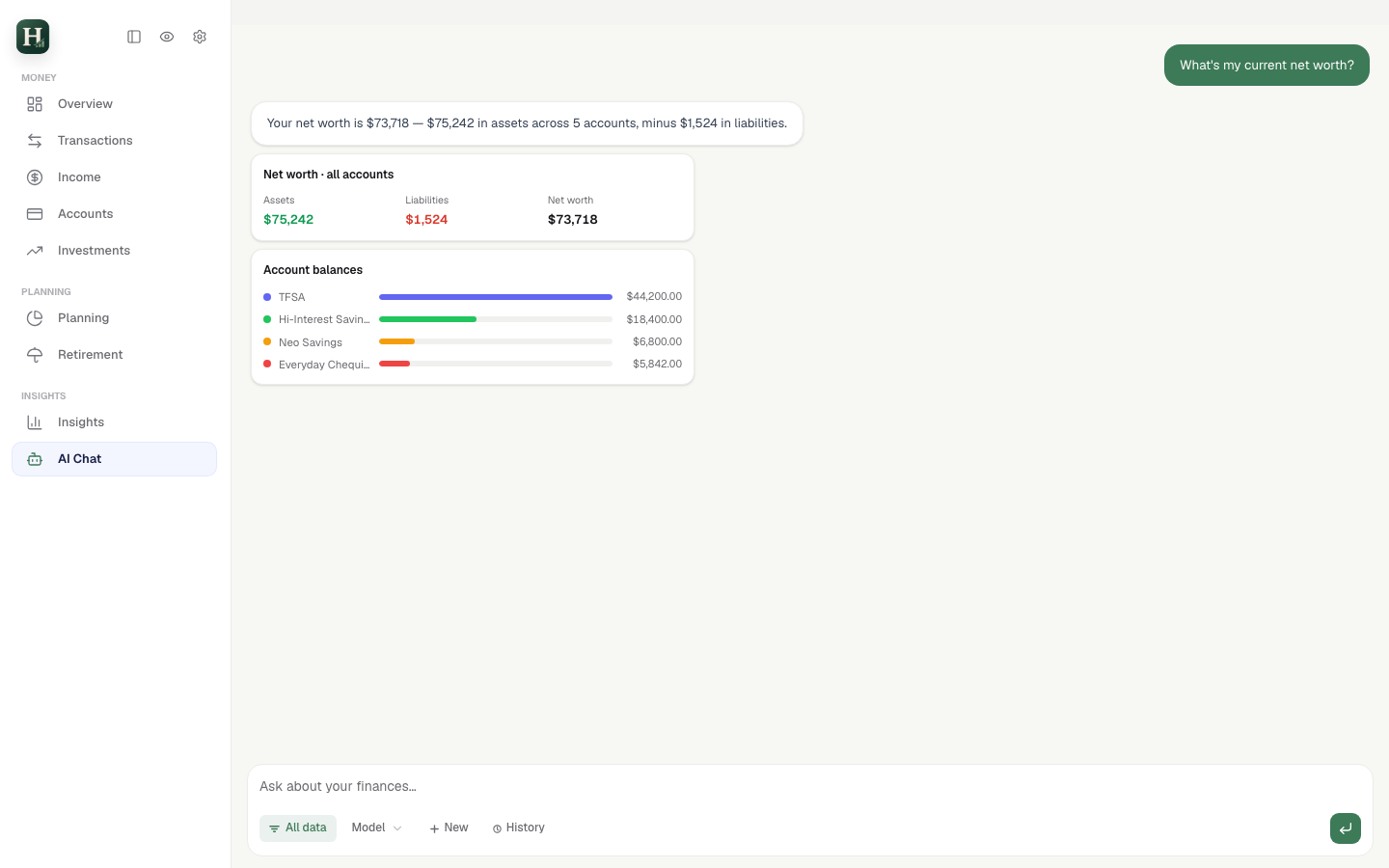
Task: Click the TFSA balance progress bar
Action: (x=496, y=297)
